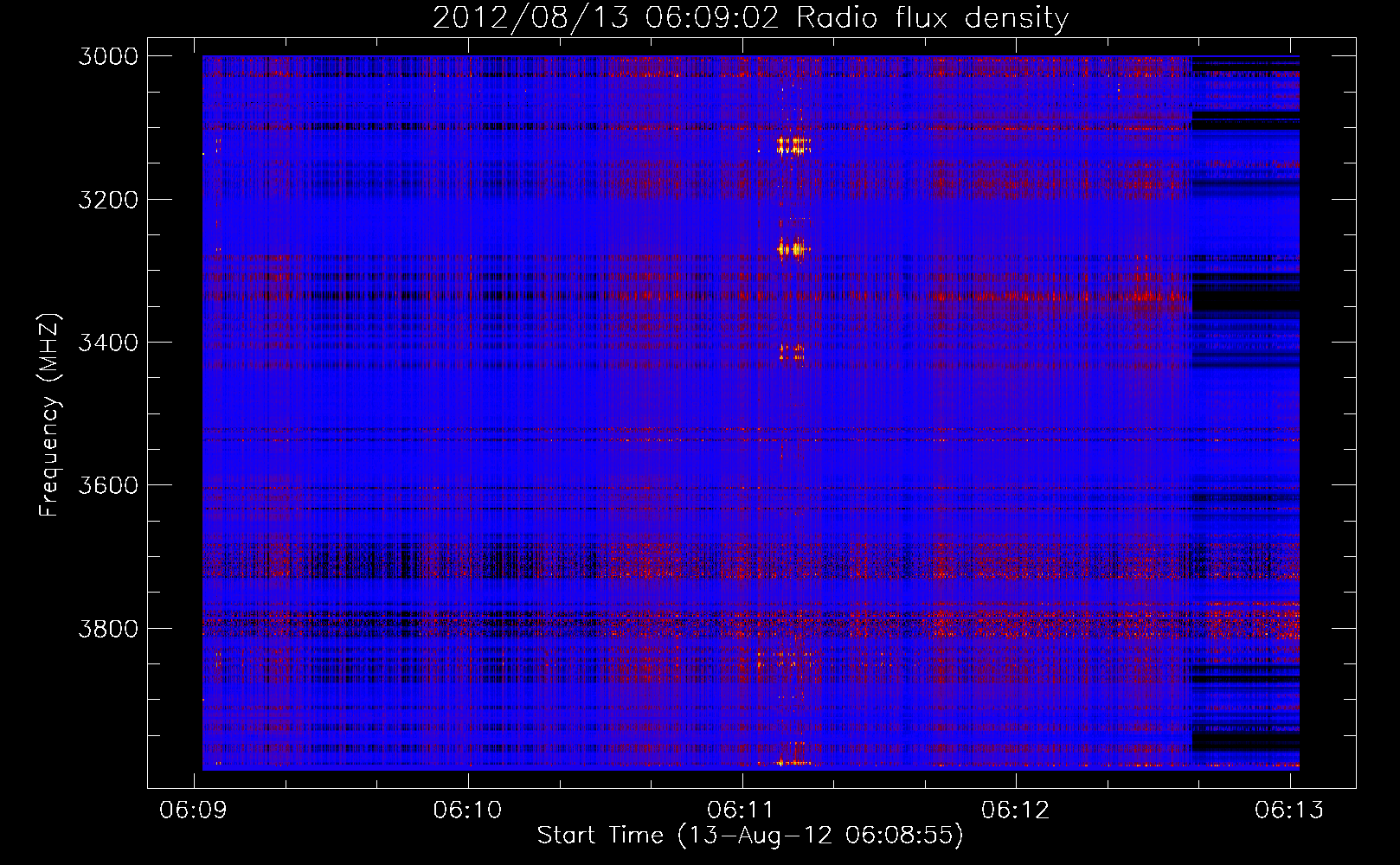The width and height of the screenshot is (1400, 865).
Task: Select the 3600 frequency tick label
Action: click(x=108, y=485)
